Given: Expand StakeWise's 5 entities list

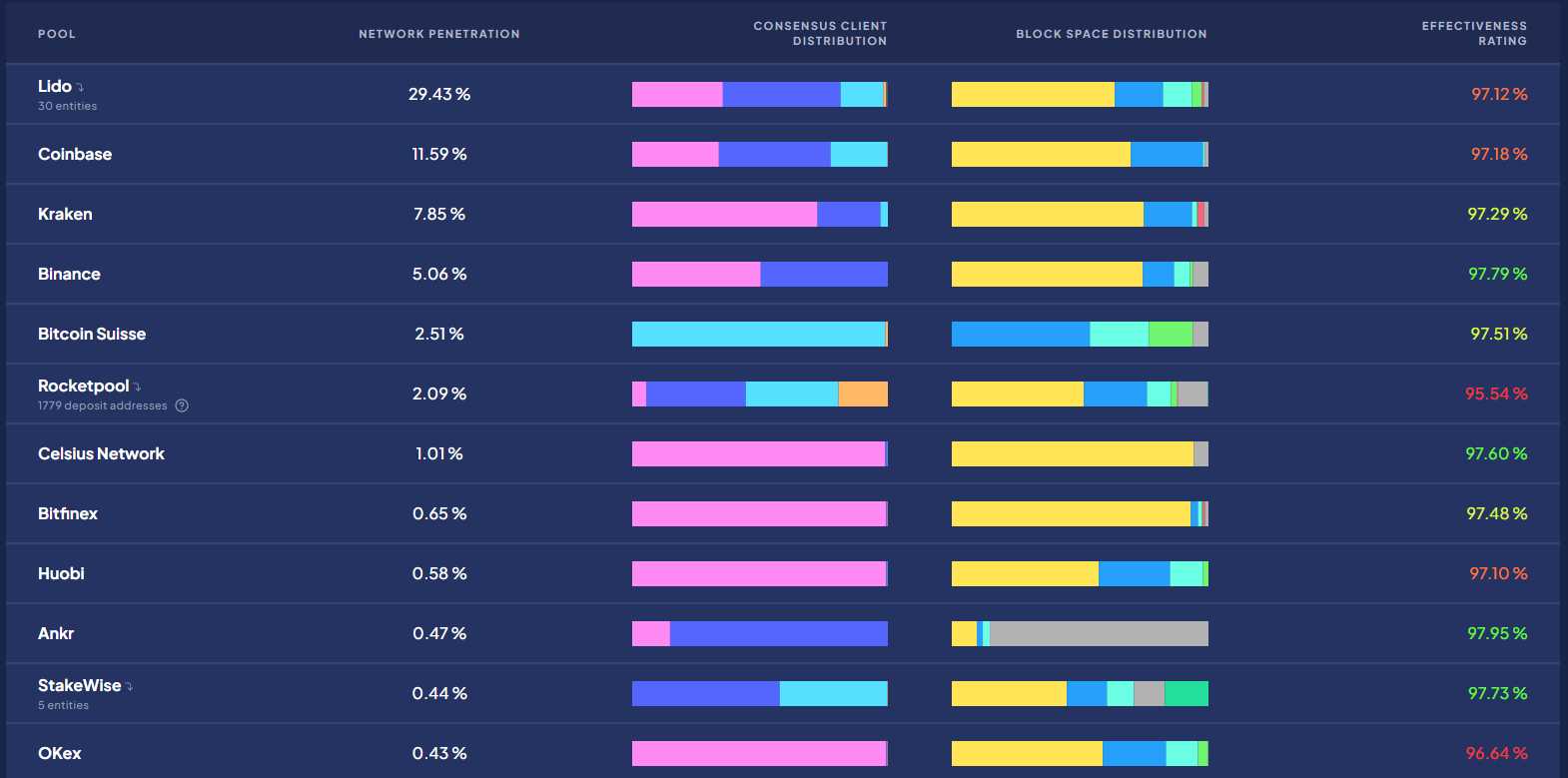Looking at the screenshot, I should coord(131,685).
